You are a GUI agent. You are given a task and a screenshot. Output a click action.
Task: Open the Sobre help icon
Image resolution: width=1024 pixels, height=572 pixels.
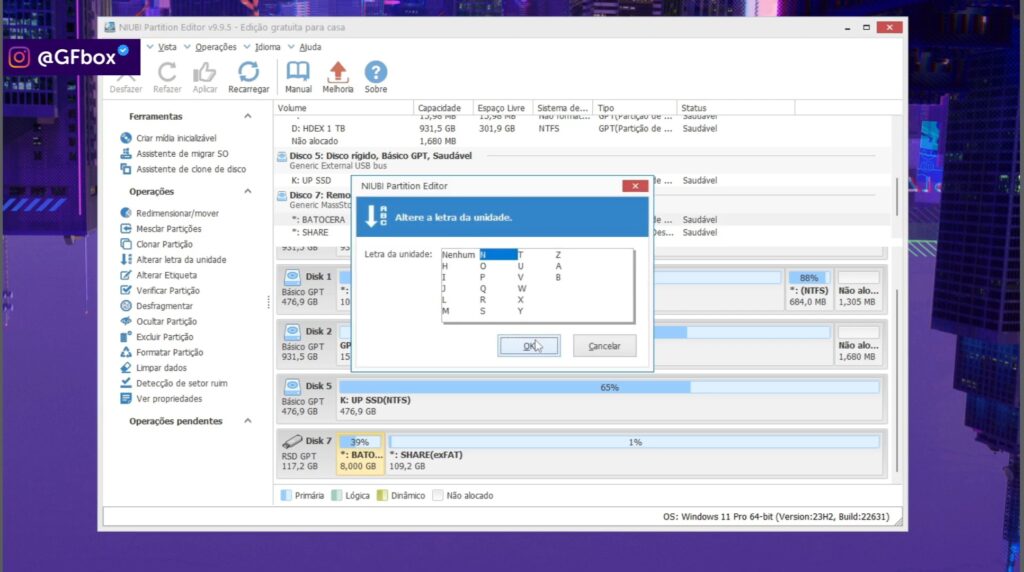click(376, 72)
